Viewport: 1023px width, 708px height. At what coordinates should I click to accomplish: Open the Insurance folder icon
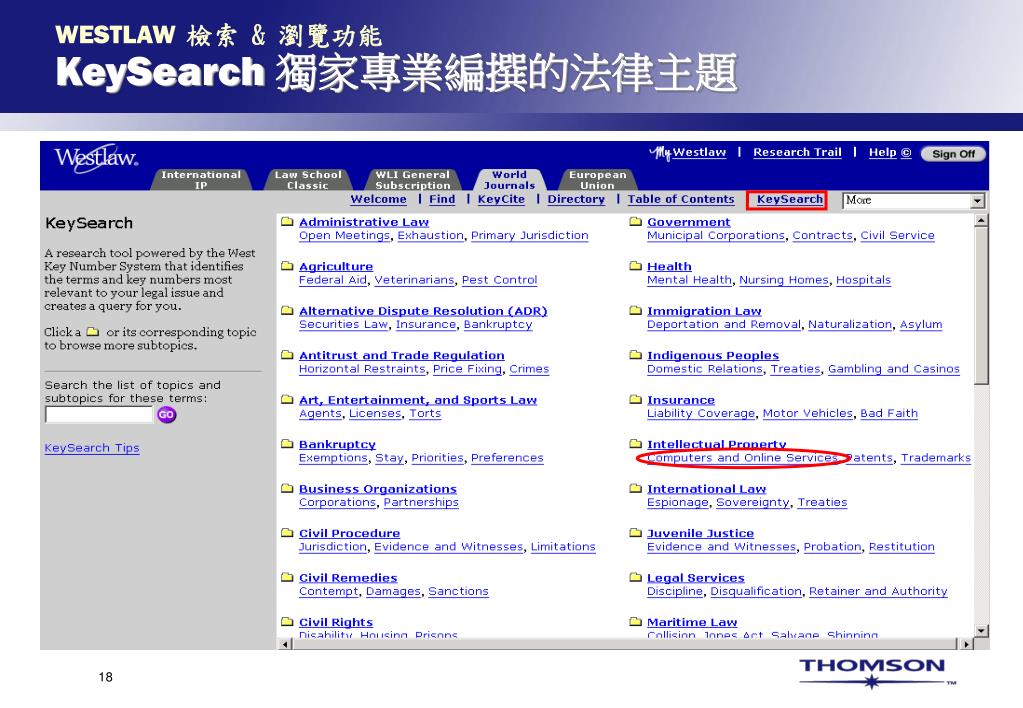(x=635, y=399)
